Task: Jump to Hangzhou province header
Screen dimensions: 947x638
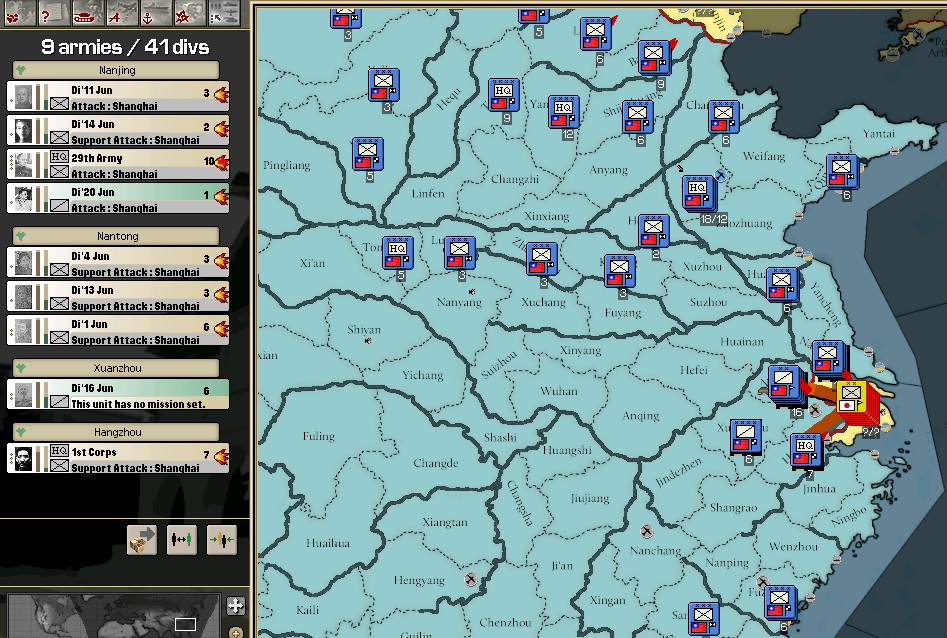Action: coord(116,432)
